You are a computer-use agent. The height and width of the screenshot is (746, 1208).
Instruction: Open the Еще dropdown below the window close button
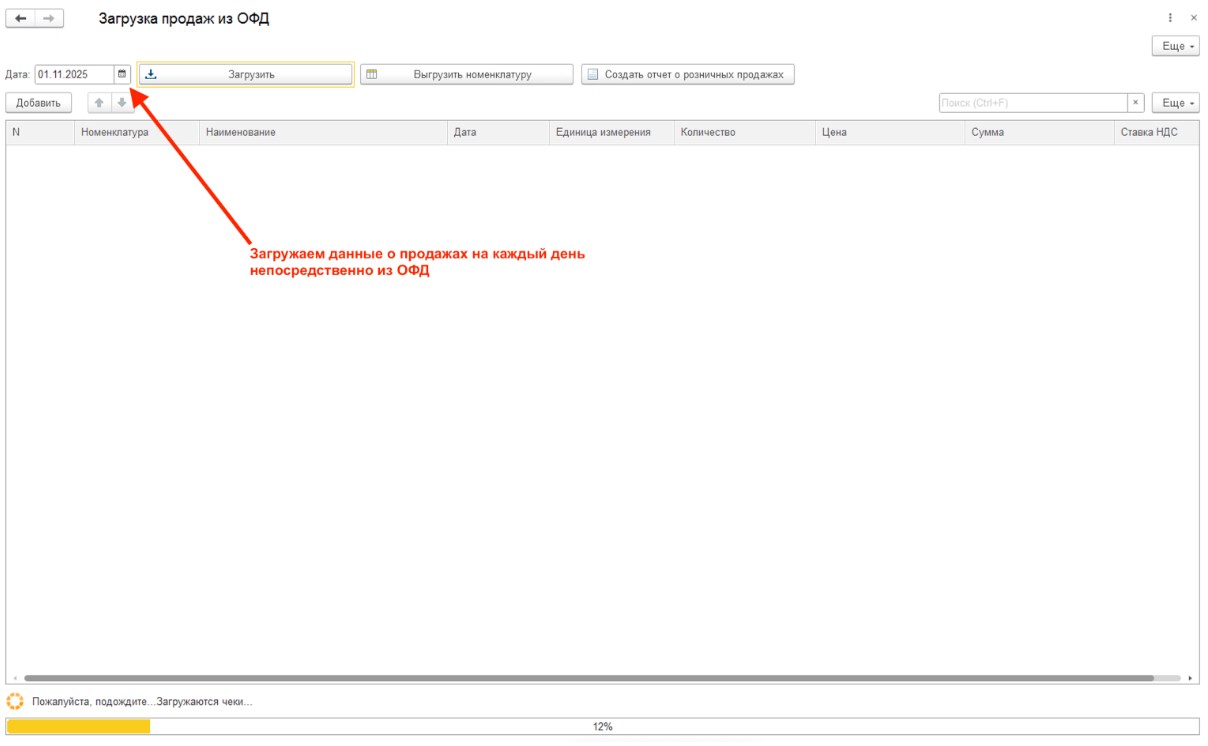tap(1176, 46)
